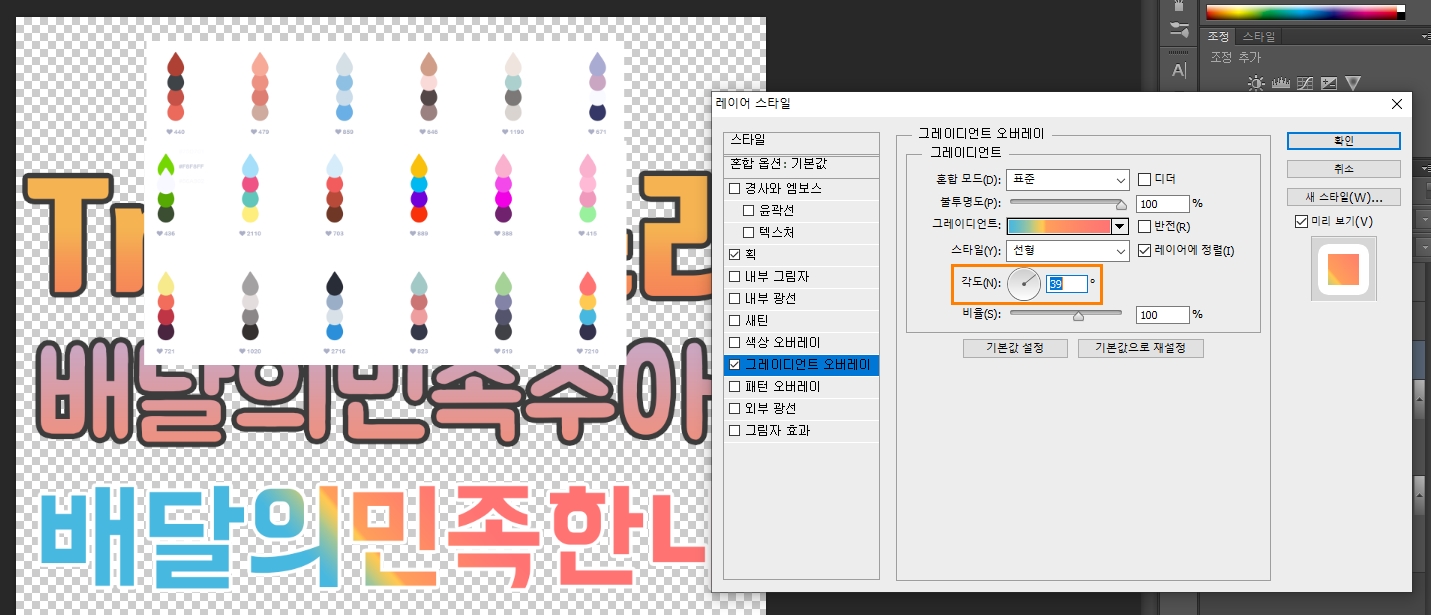
Task: Add an Exposure adjustment
Action: [x=1329, y=83]
